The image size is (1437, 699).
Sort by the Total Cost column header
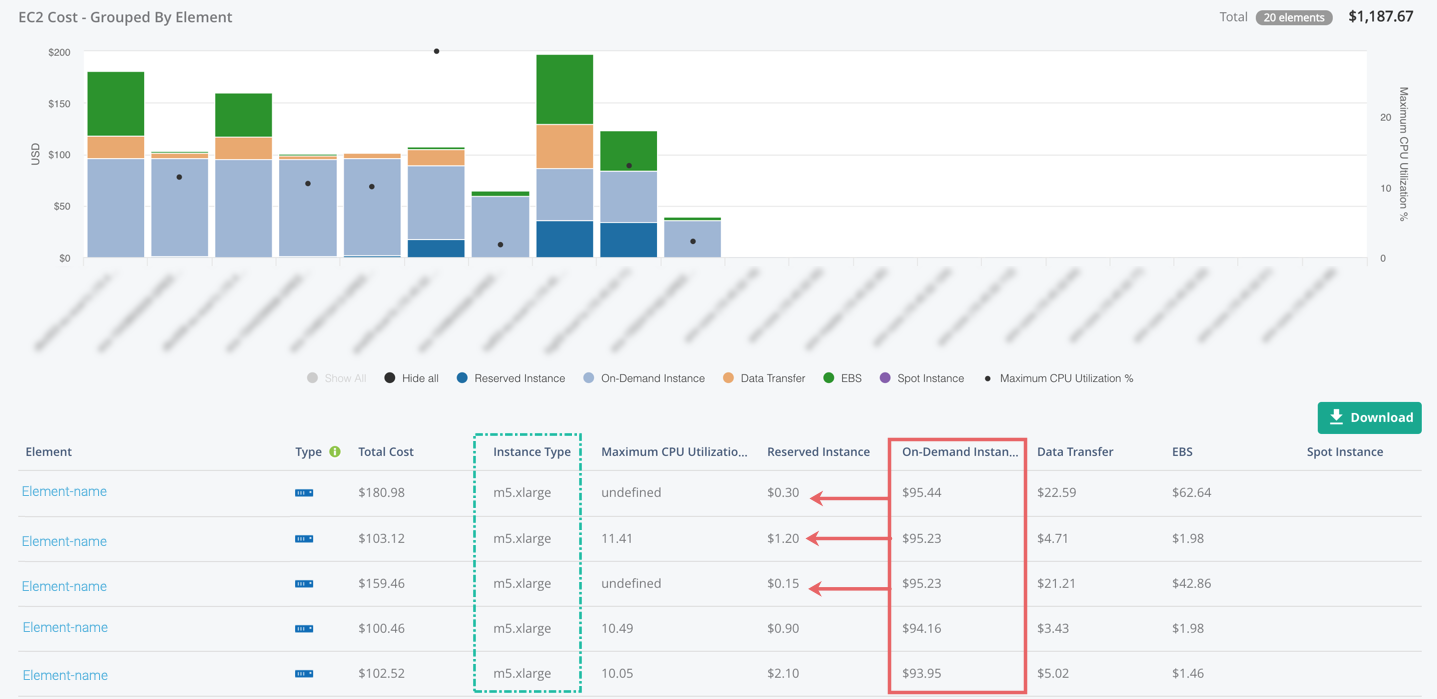[386, 452]
